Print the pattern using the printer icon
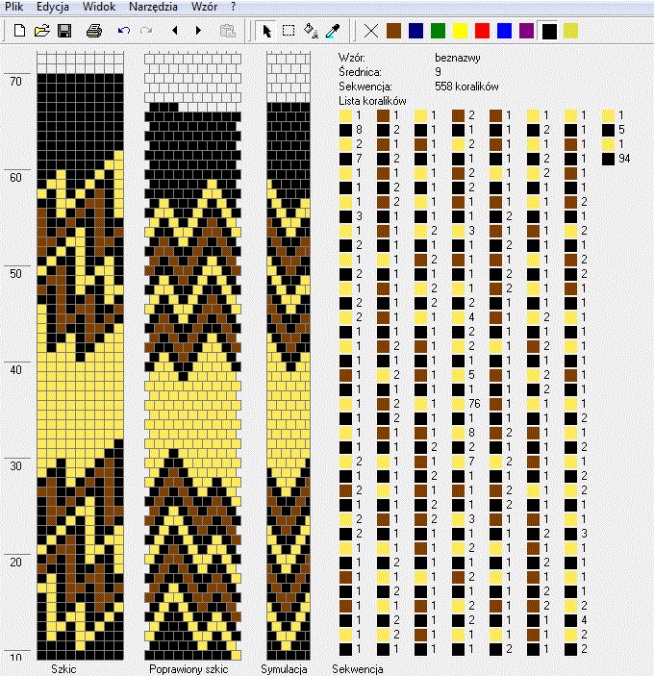Viewport: 654px width, 676px height. pyautogui.click(x=94, y=31)
